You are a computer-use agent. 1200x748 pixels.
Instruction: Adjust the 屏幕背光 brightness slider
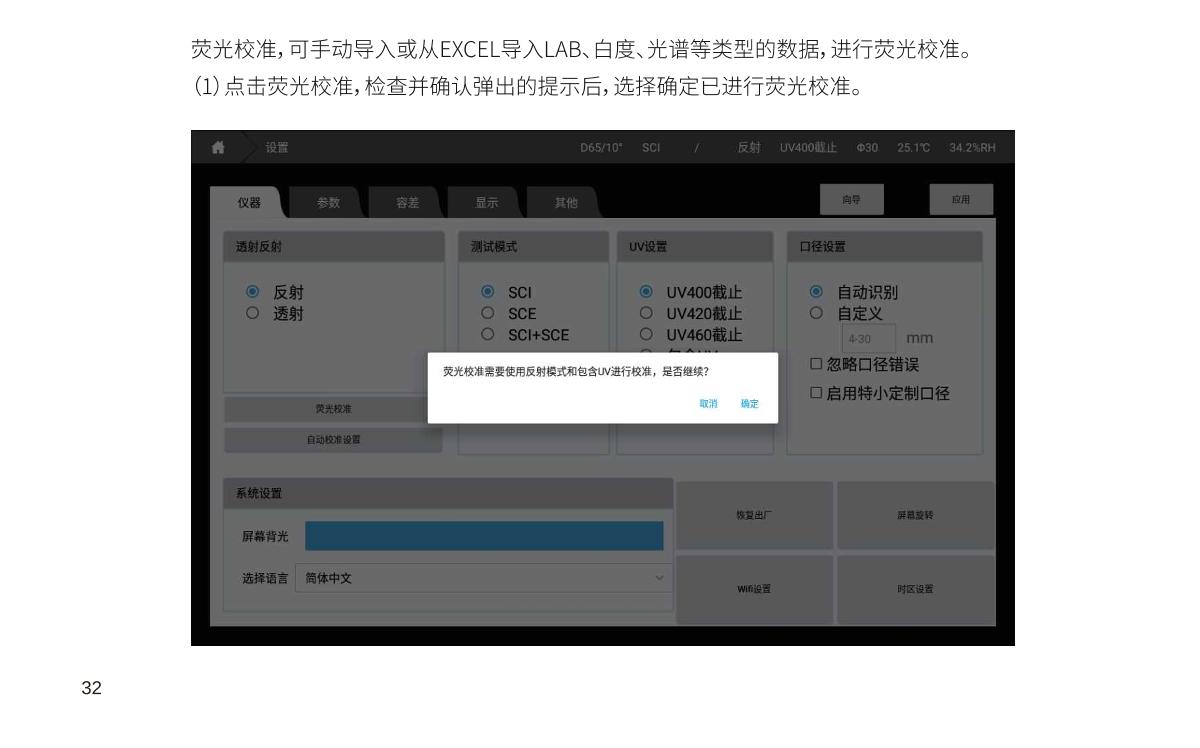[x=484, y=536]
